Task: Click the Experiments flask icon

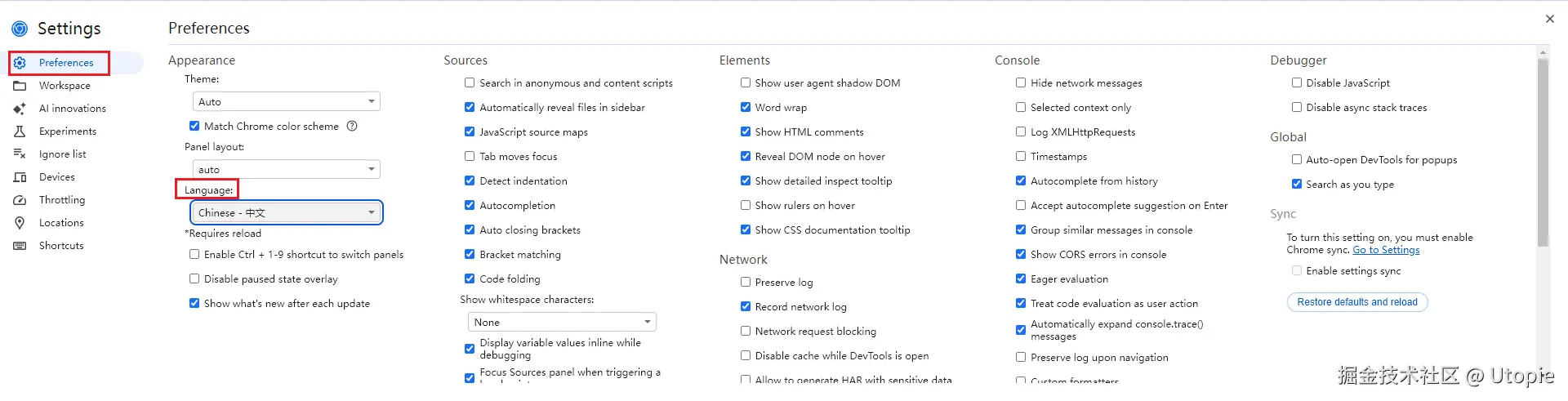Action: tap(20, 131)
